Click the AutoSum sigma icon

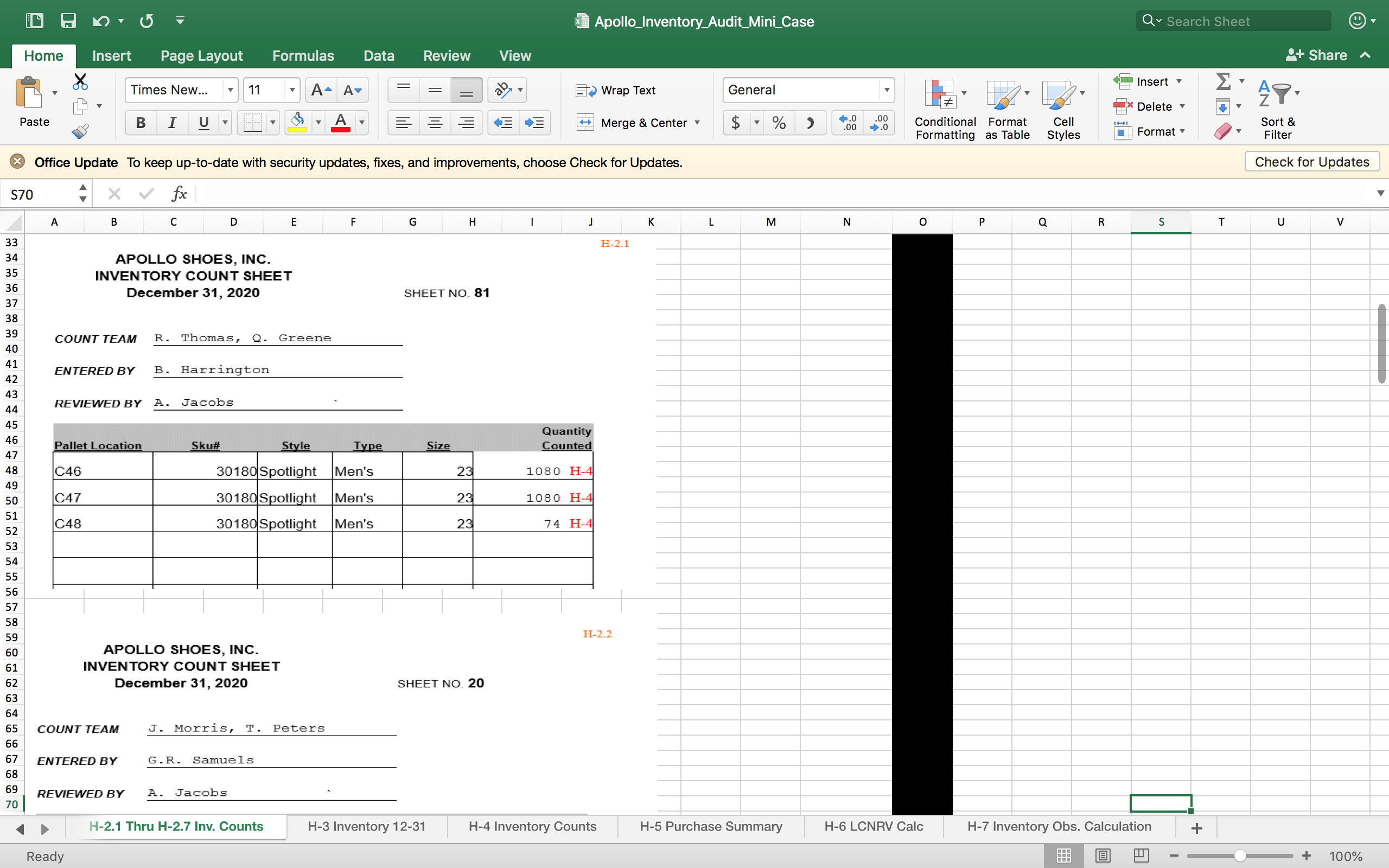click(x=1223, y=81)
